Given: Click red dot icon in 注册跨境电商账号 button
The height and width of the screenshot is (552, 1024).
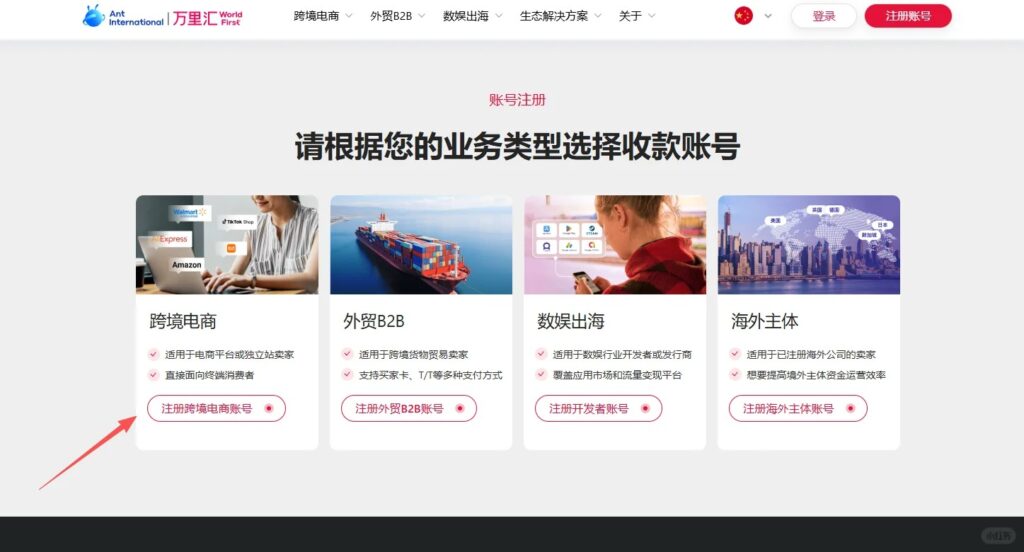Looking at the screenshot, I should tap(268, 408).
